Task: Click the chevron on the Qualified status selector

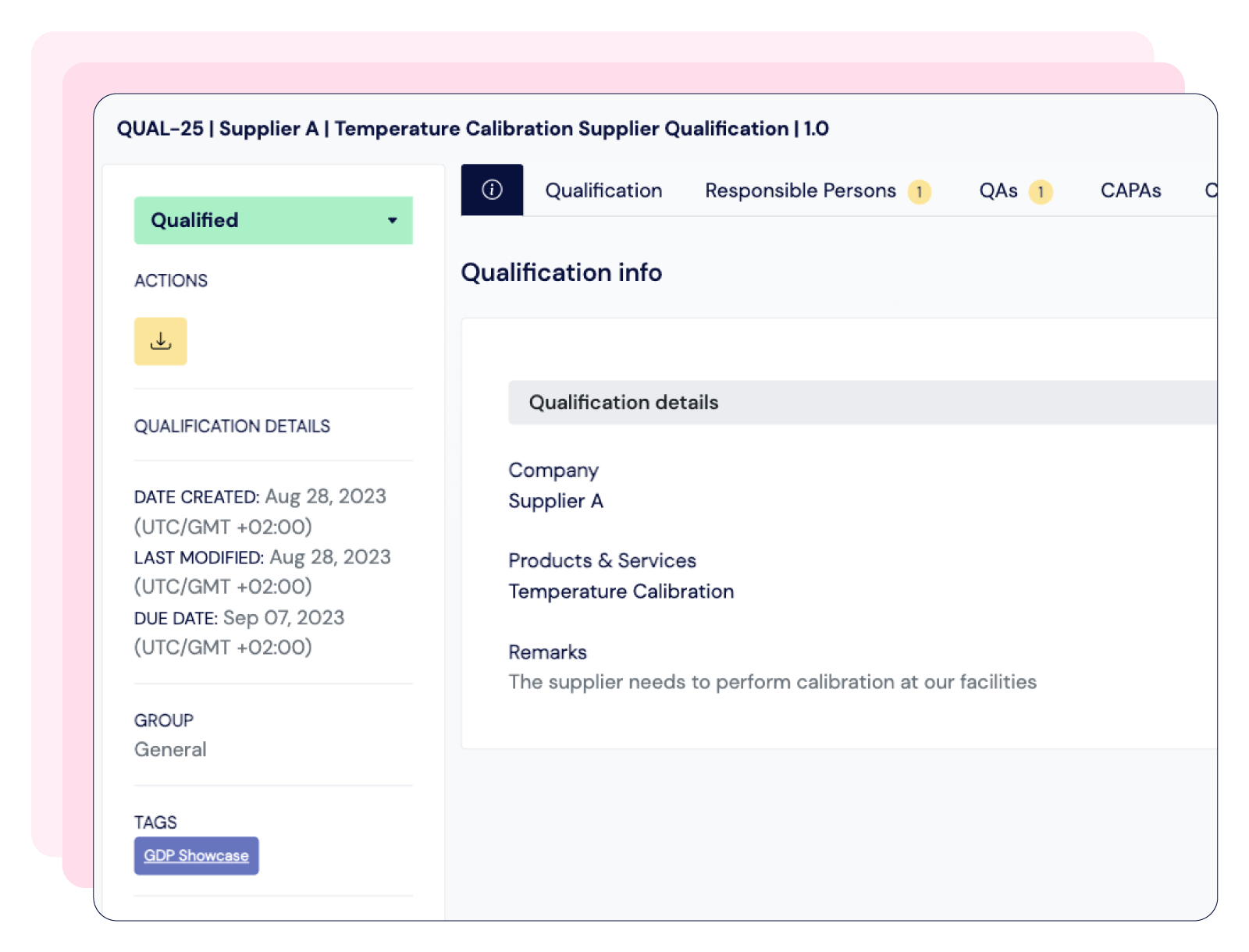Action: 393,221
